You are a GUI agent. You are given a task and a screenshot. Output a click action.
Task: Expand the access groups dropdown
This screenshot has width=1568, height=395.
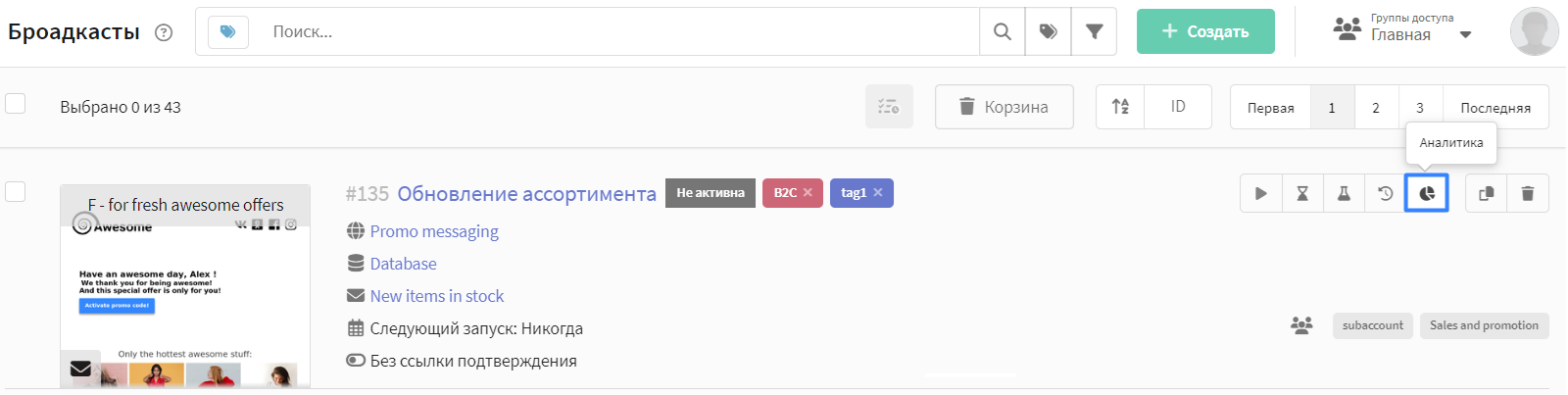1465,34
